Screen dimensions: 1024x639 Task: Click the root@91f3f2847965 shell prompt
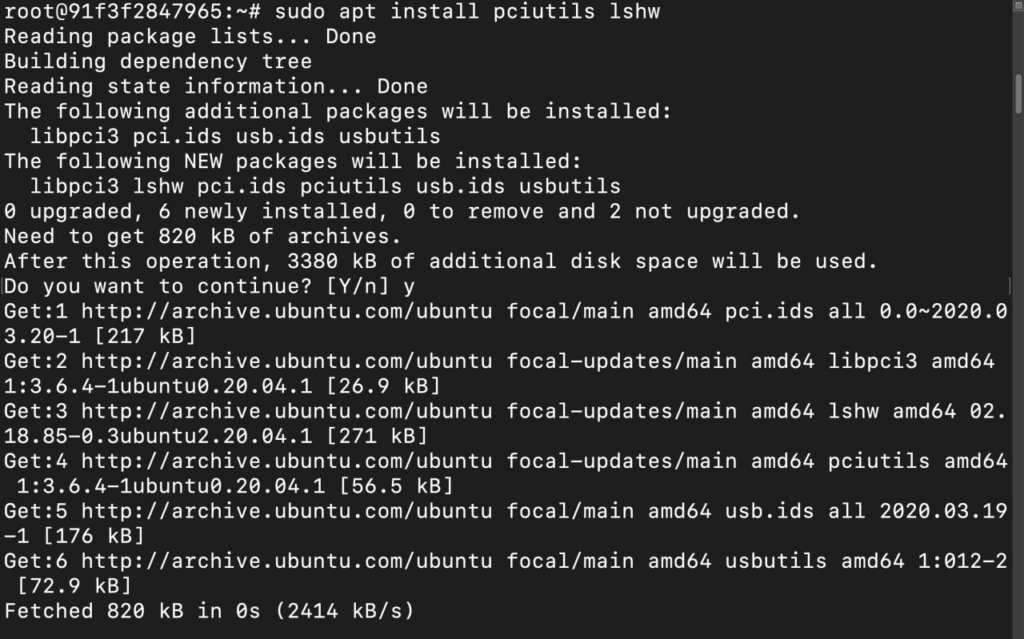coord(133,12)
